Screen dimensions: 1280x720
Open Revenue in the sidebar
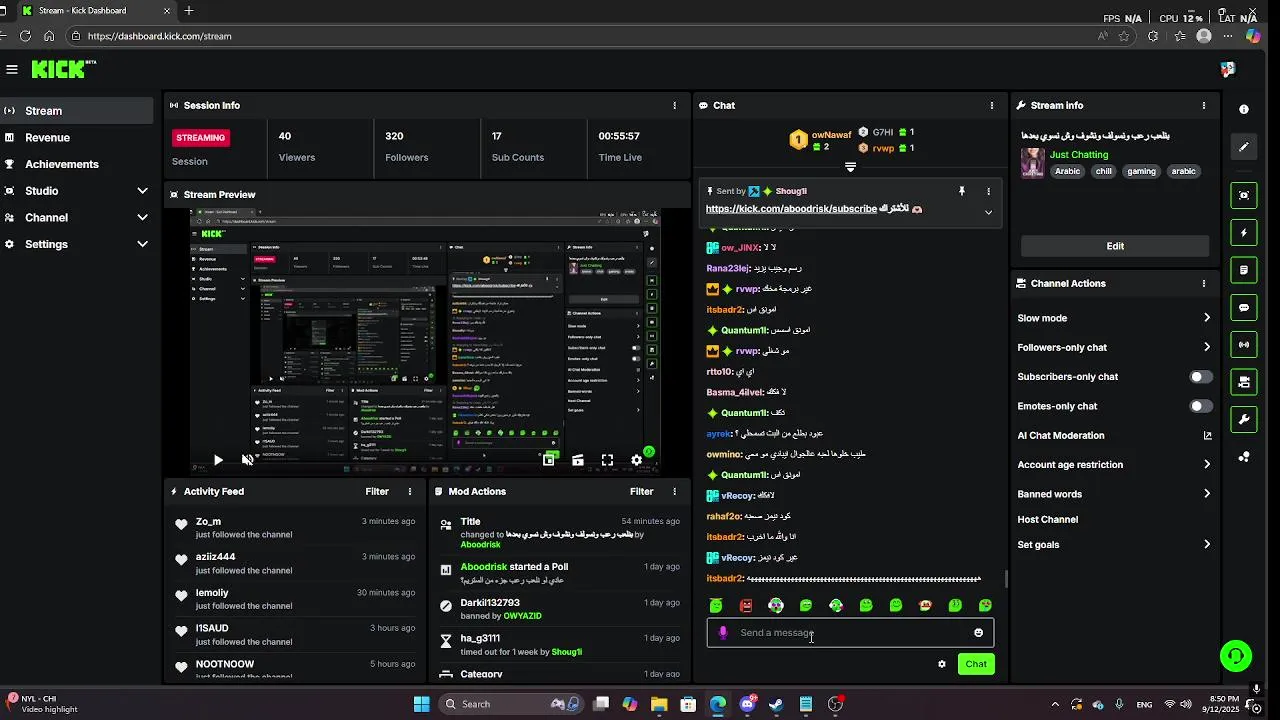[x=76, y=138]
